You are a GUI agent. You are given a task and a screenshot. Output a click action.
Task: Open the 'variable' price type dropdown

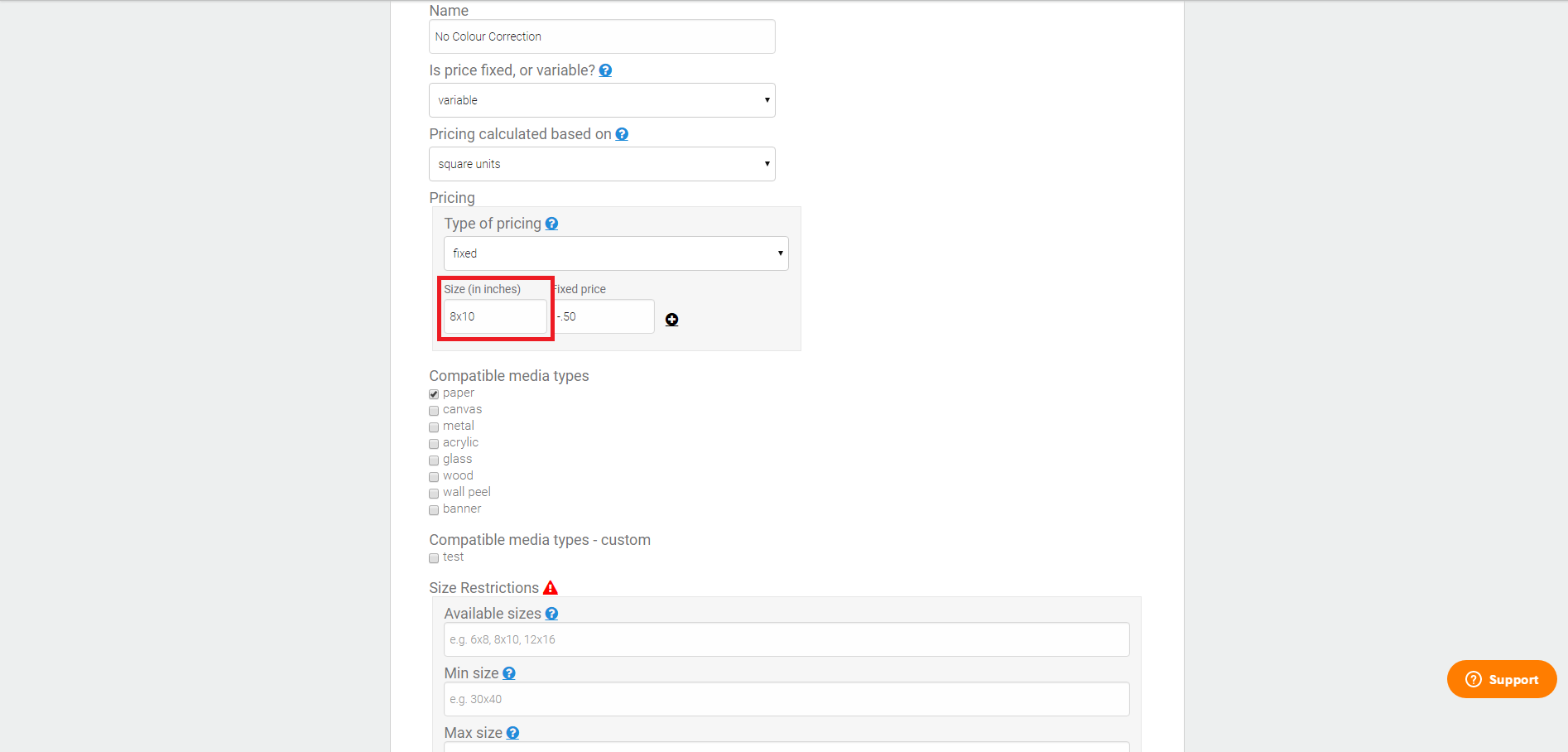pyautogui.click(x=602, y=100)
